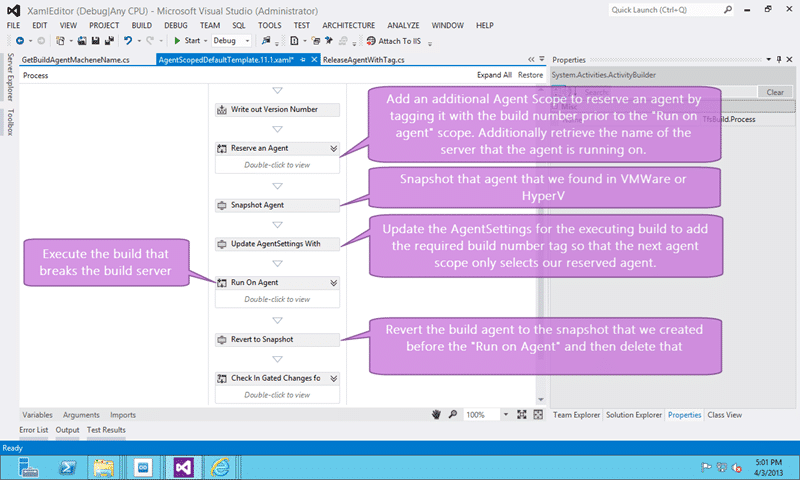Screen dimensions: 800x480
Task: Click the Clear button in Properties
Action: (774, 92)
